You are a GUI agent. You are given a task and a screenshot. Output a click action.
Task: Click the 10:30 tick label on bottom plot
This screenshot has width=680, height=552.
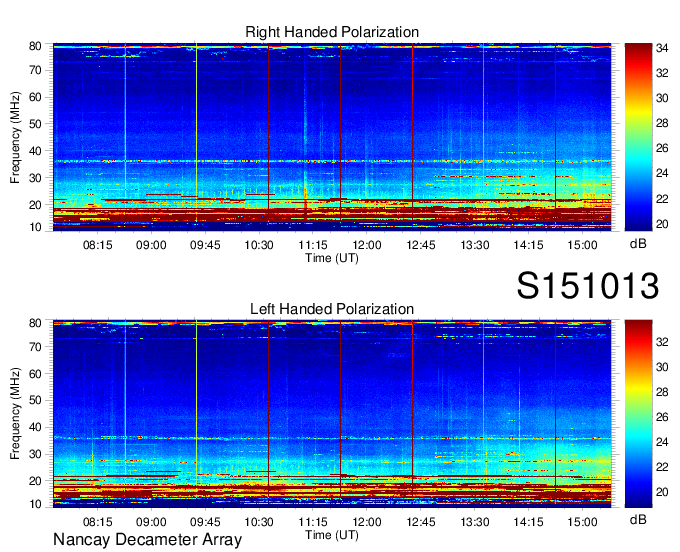(x=259, y=522)
